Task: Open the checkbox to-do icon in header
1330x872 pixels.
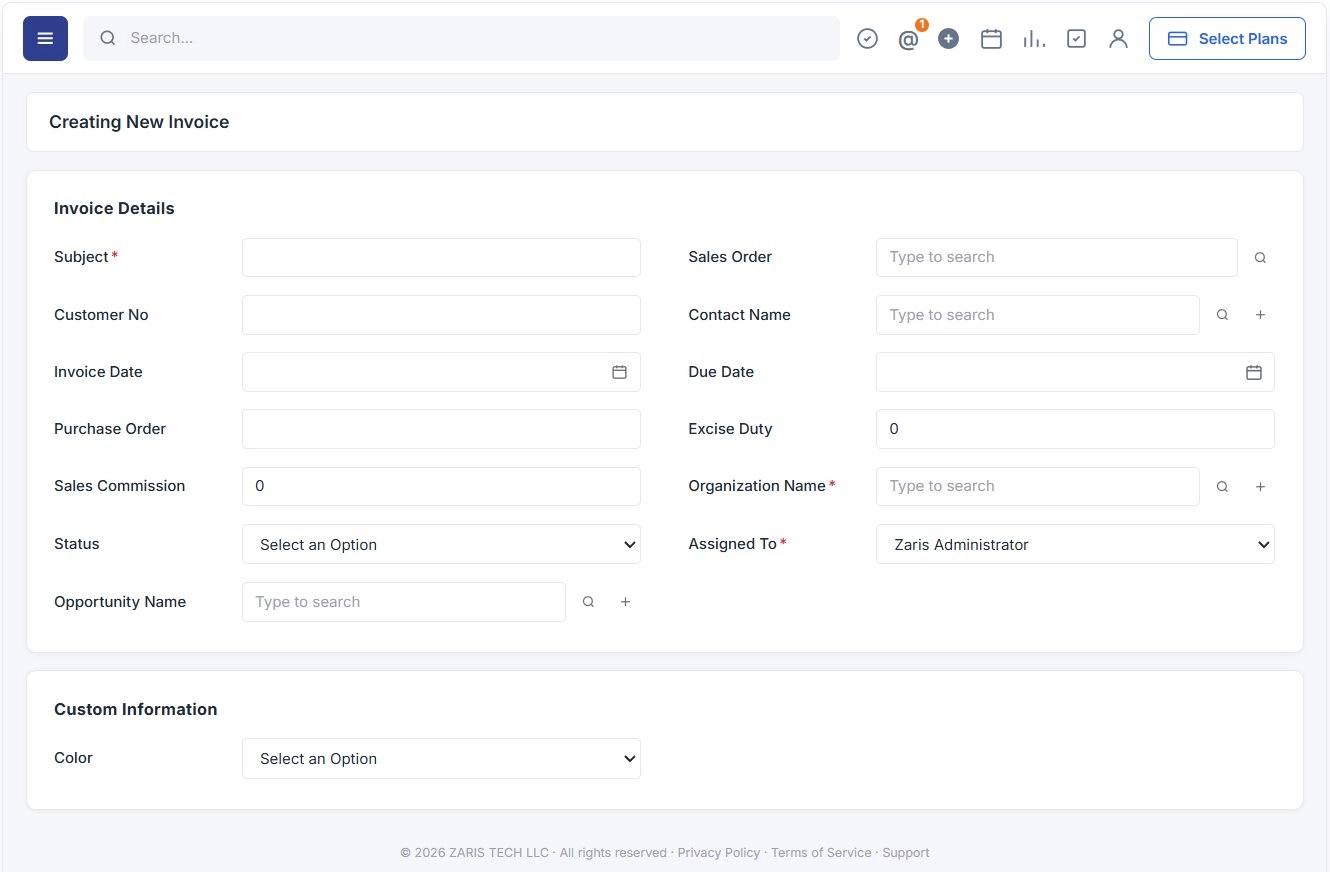Action: pos(1076,39)
